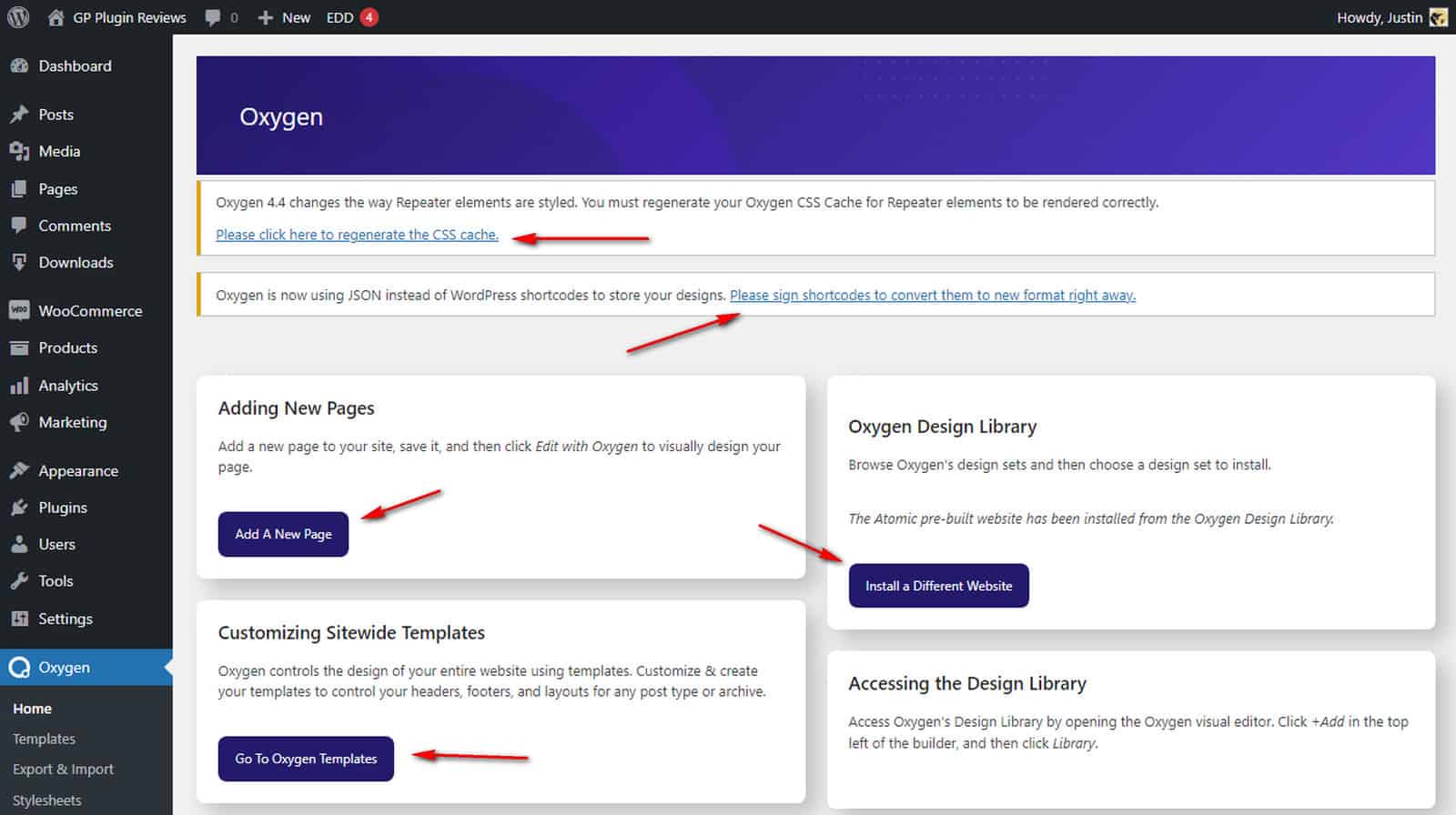
Task: Open Oxygen Home submenu item
Action: click(32, 709)
